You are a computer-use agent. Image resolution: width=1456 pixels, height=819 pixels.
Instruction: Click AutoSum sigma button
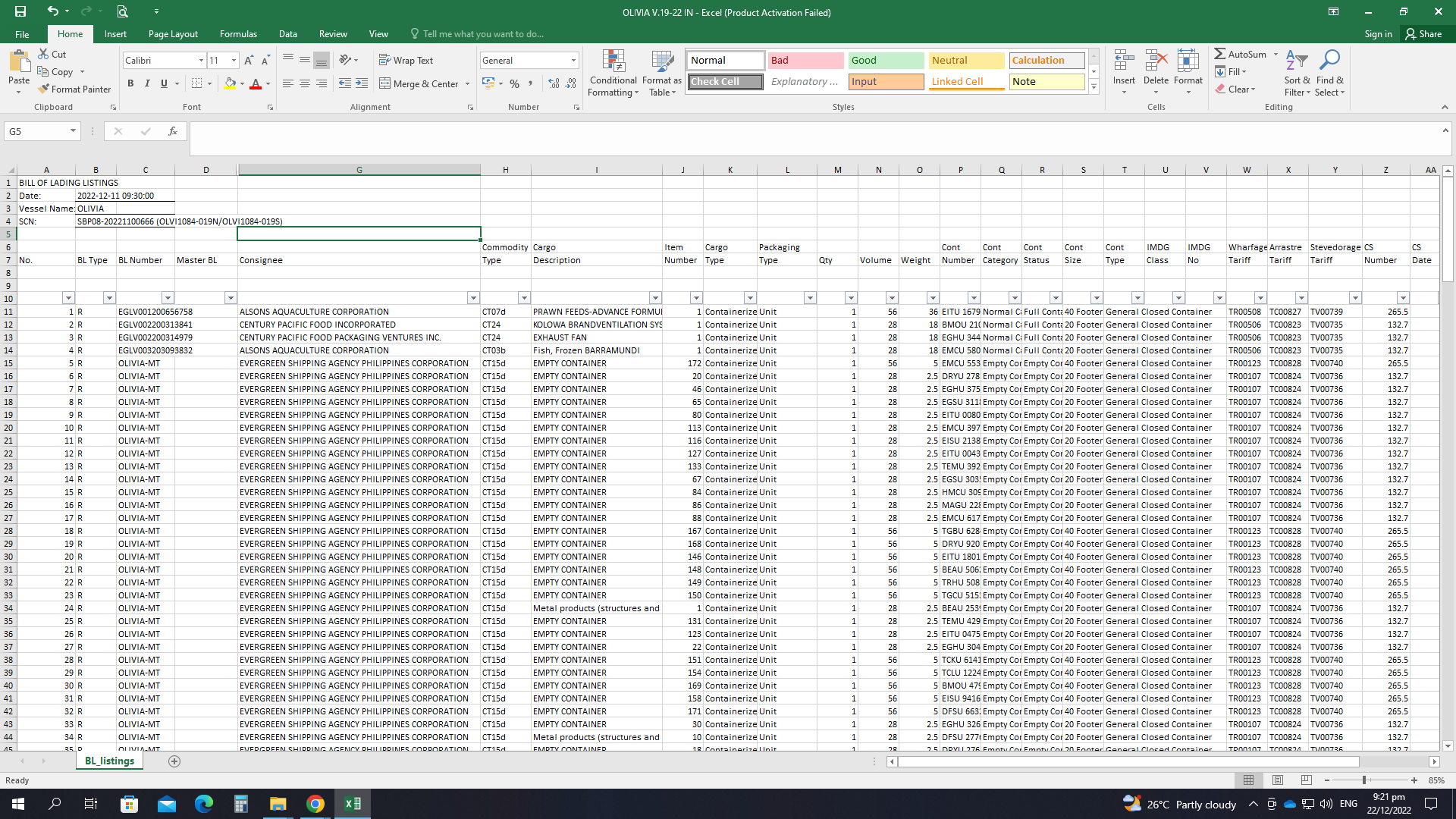pos(1240,54)
